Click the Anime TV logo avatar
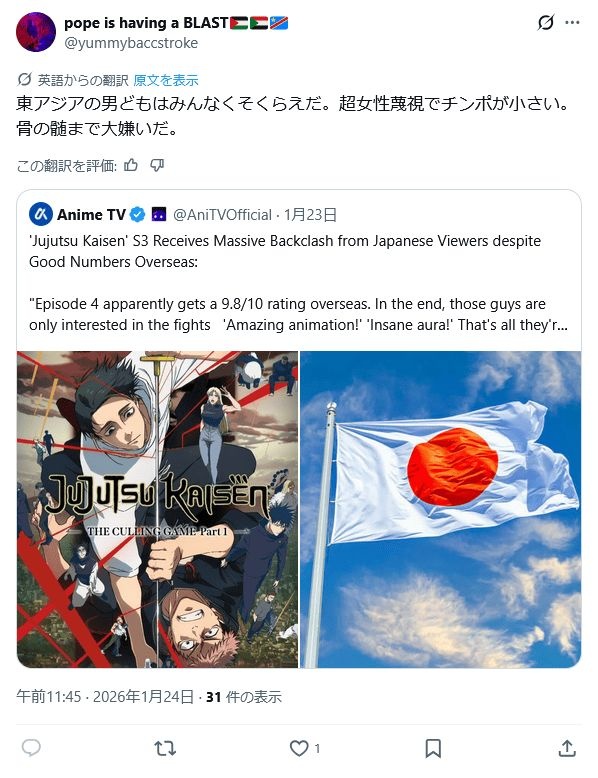 41,214
